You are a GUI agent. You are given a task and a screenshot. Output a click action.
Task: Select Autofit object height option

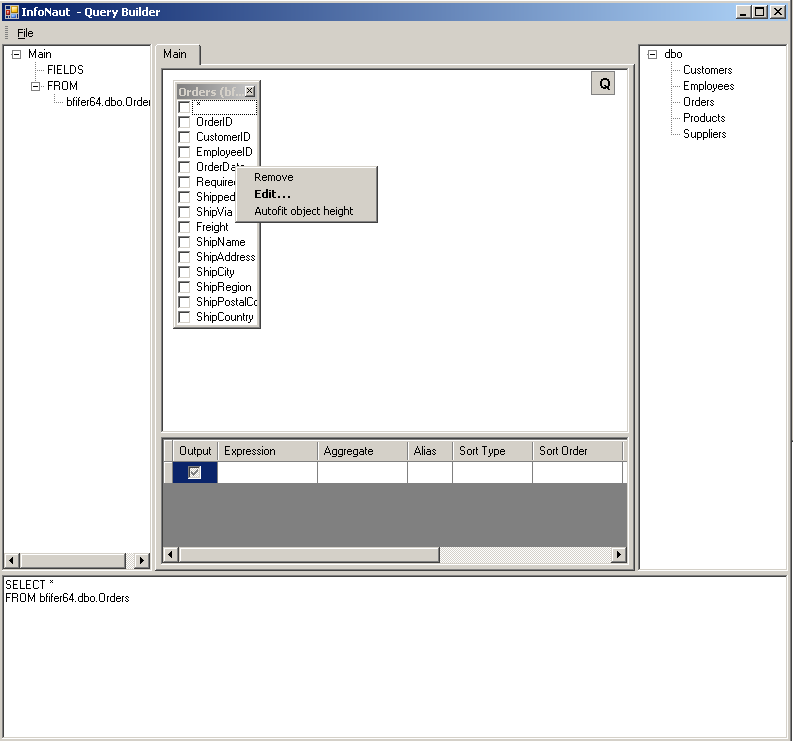point(303,211)
